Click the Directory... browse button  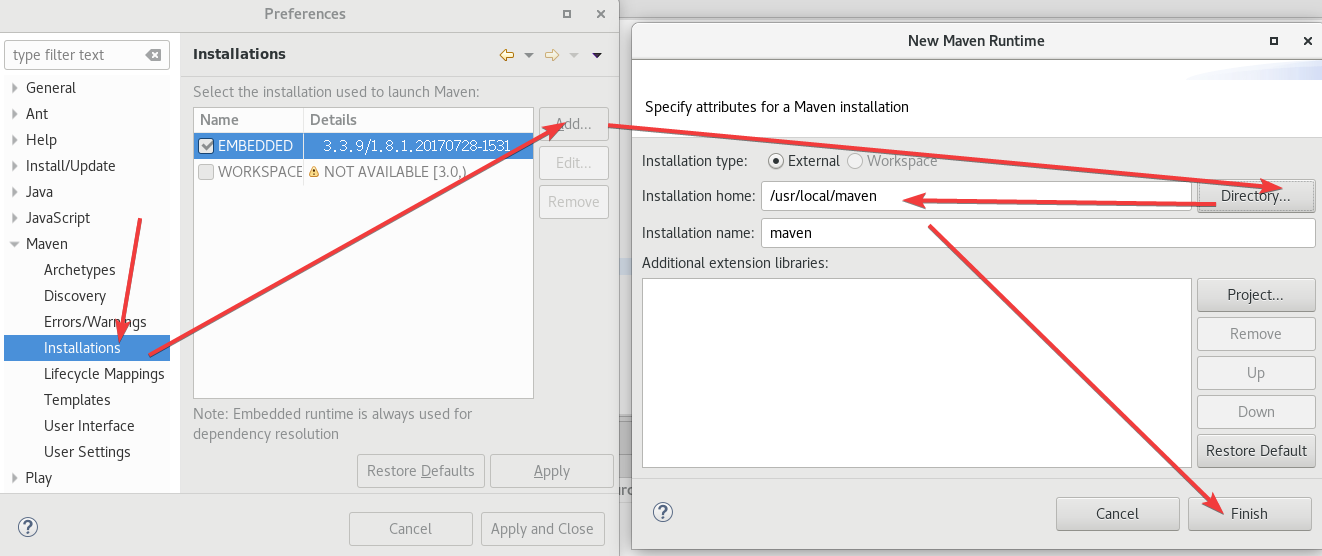[x=1255, y=196]
